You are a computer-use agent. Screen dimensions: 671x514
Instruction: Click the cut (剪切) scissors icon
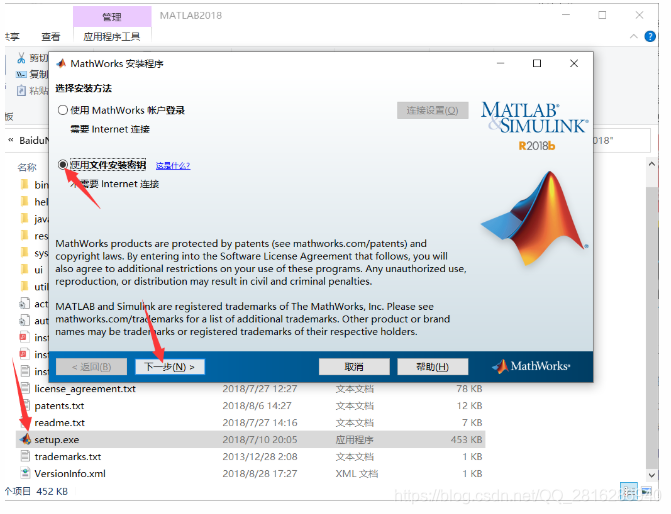pyautogui.click(x=21, y=58)
